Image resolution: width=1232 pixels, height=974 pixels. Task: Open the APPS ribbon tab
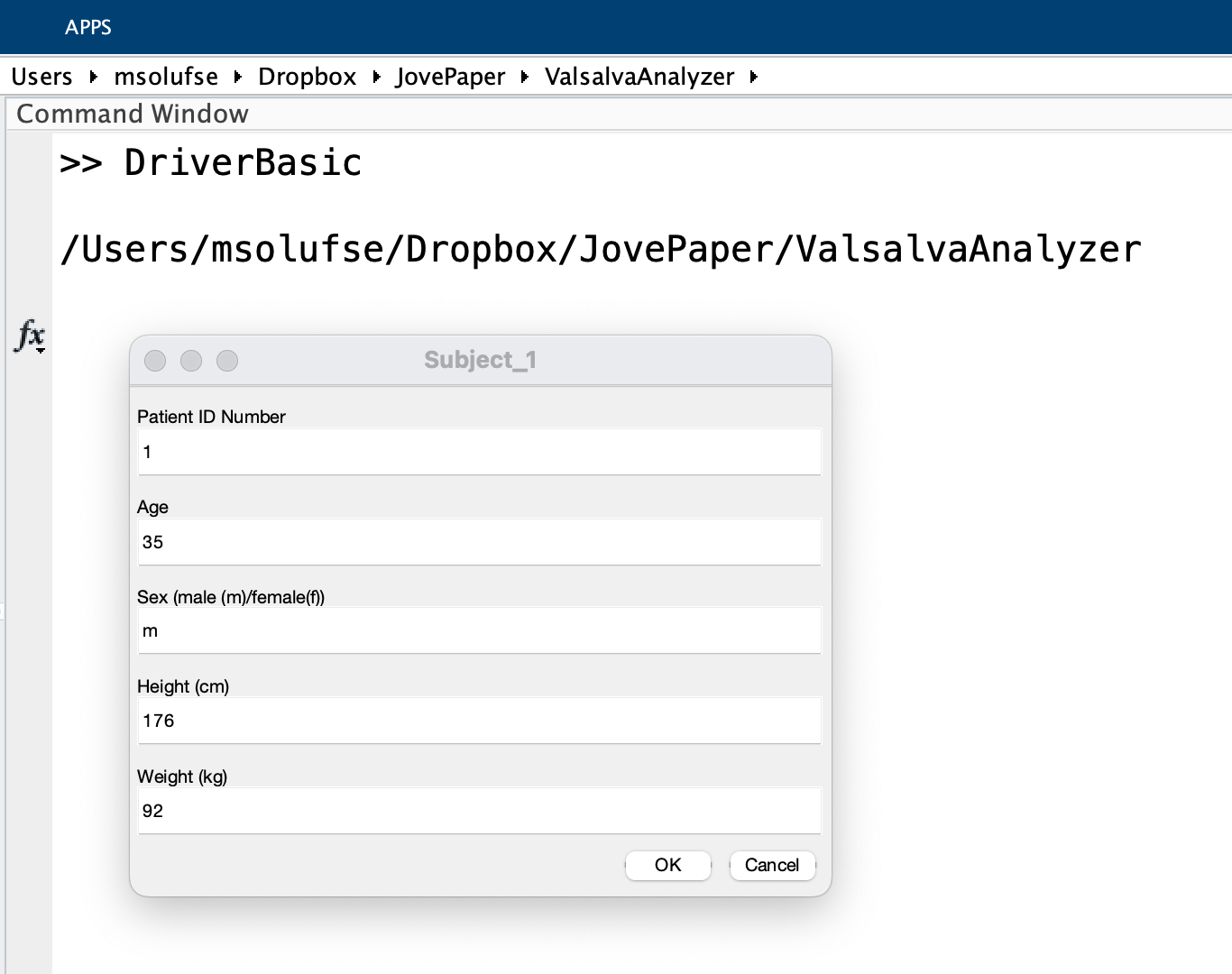point(88,27)
